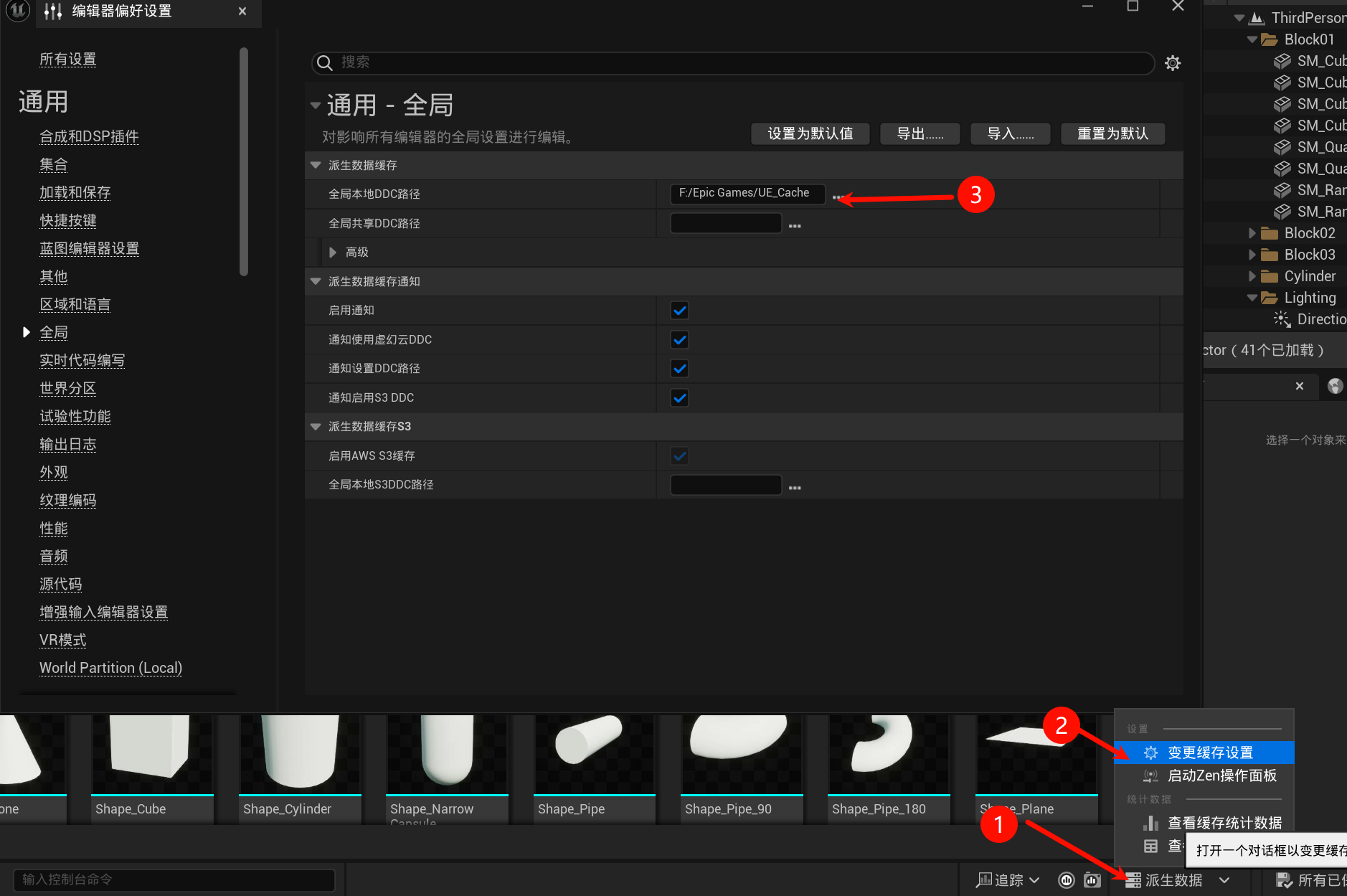This screenshot has height=896, width=1347.
Task: Click the browse dots for local S3DDC path
Action: 794,488
